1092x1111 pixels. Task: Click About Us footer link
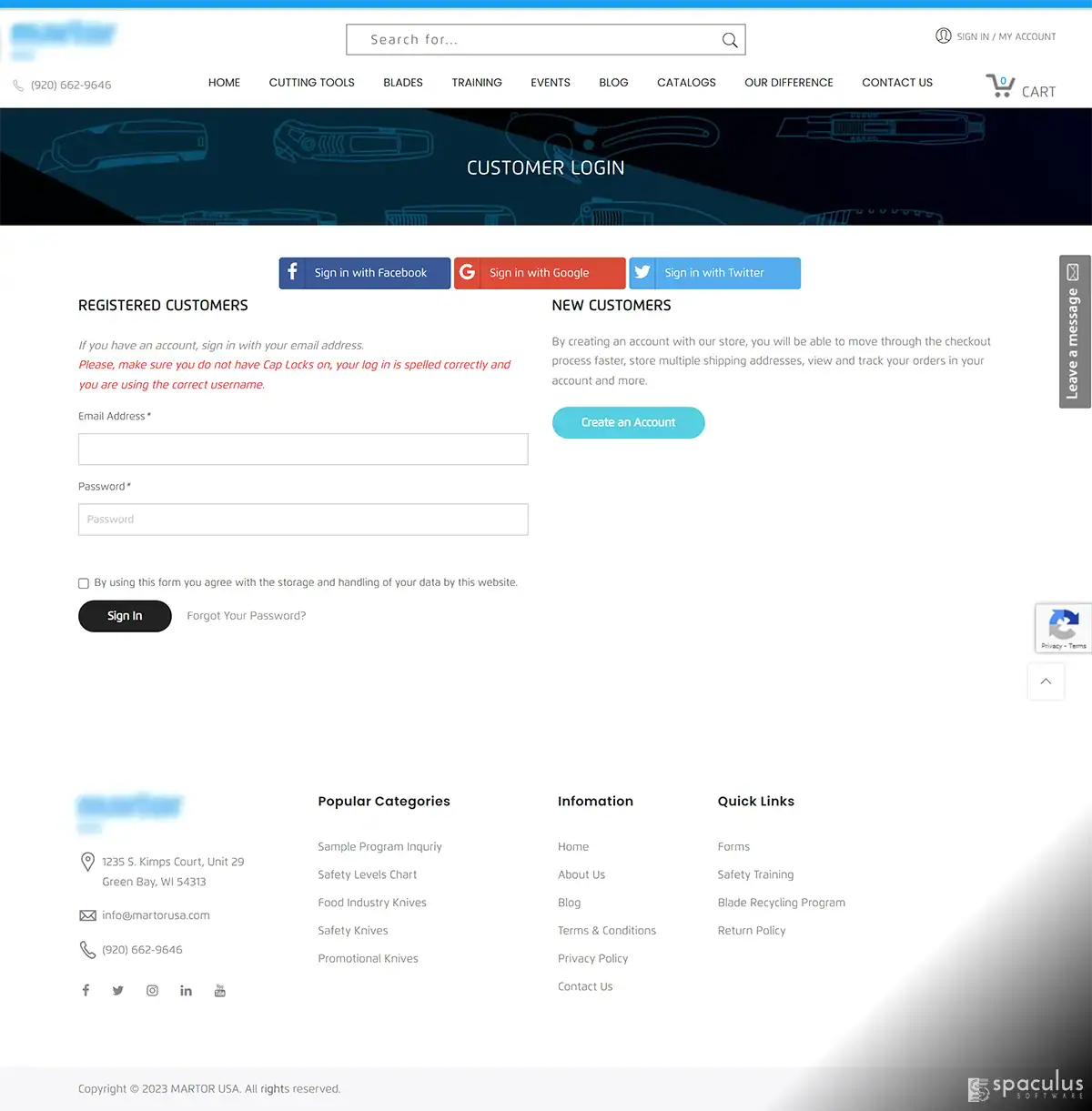[581, 875]
